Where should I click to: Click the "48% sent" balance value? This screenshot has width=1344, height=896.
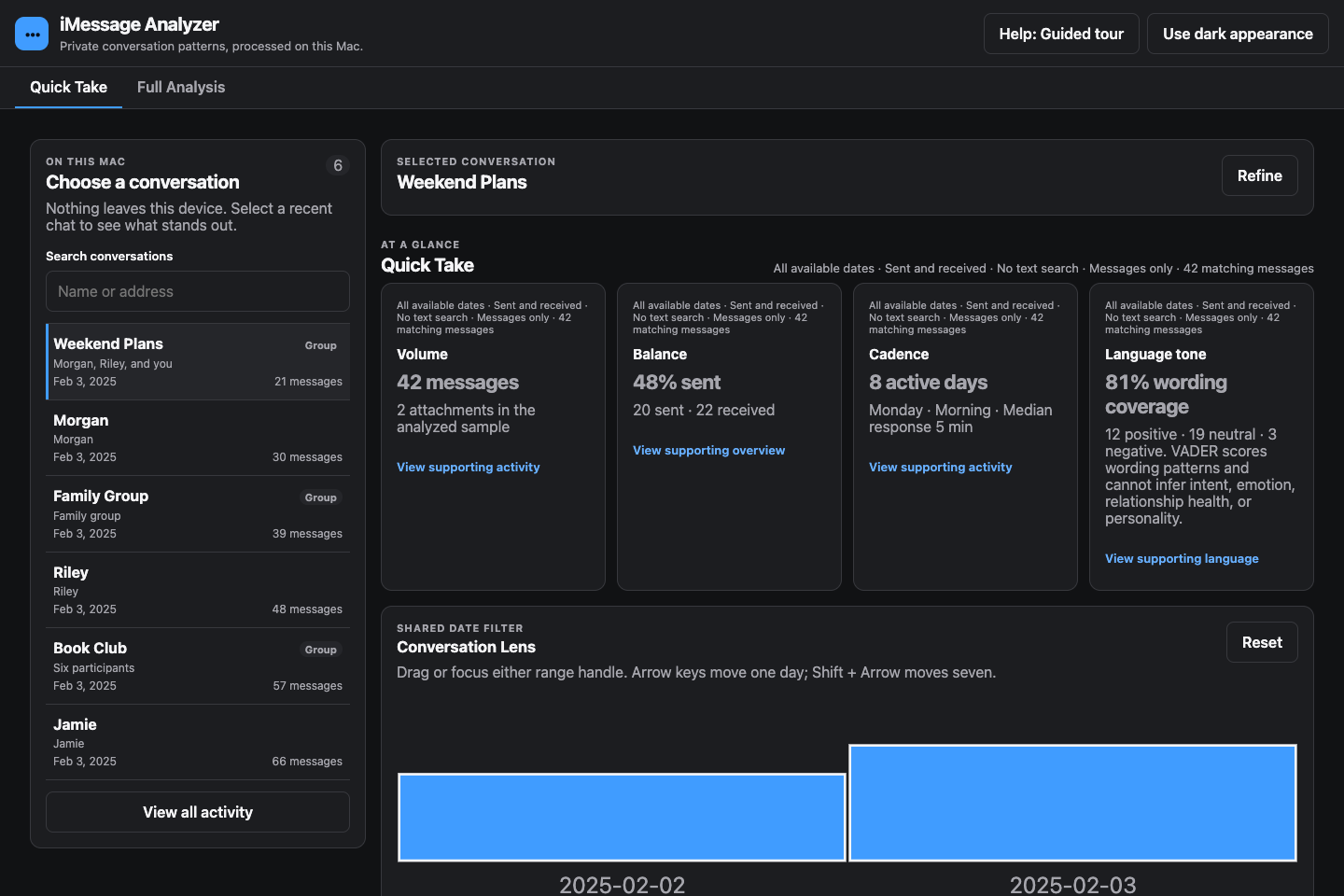(x=677, y=383)
